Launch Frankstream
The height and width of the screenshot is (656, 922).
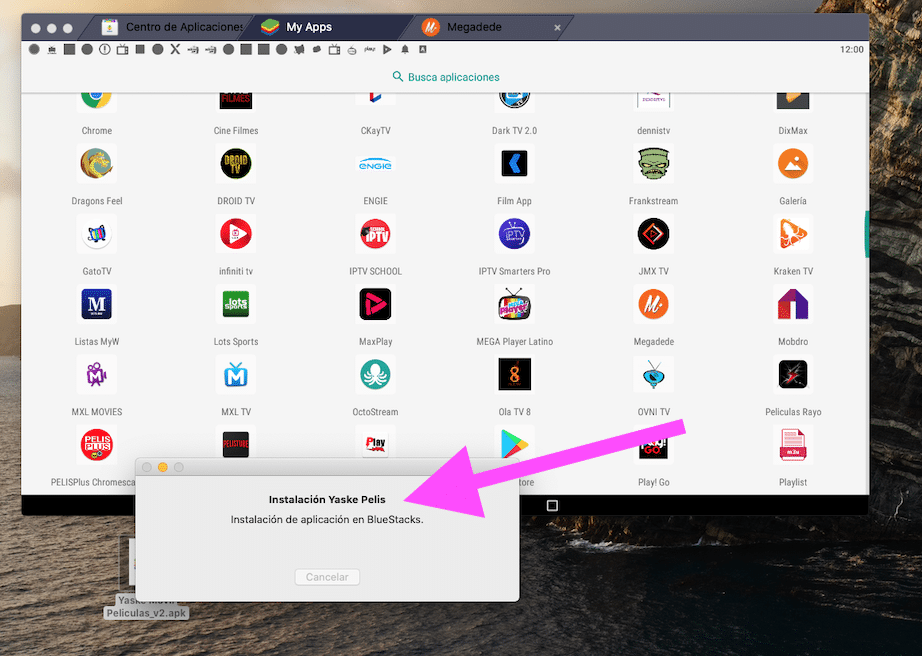point(653,163)
